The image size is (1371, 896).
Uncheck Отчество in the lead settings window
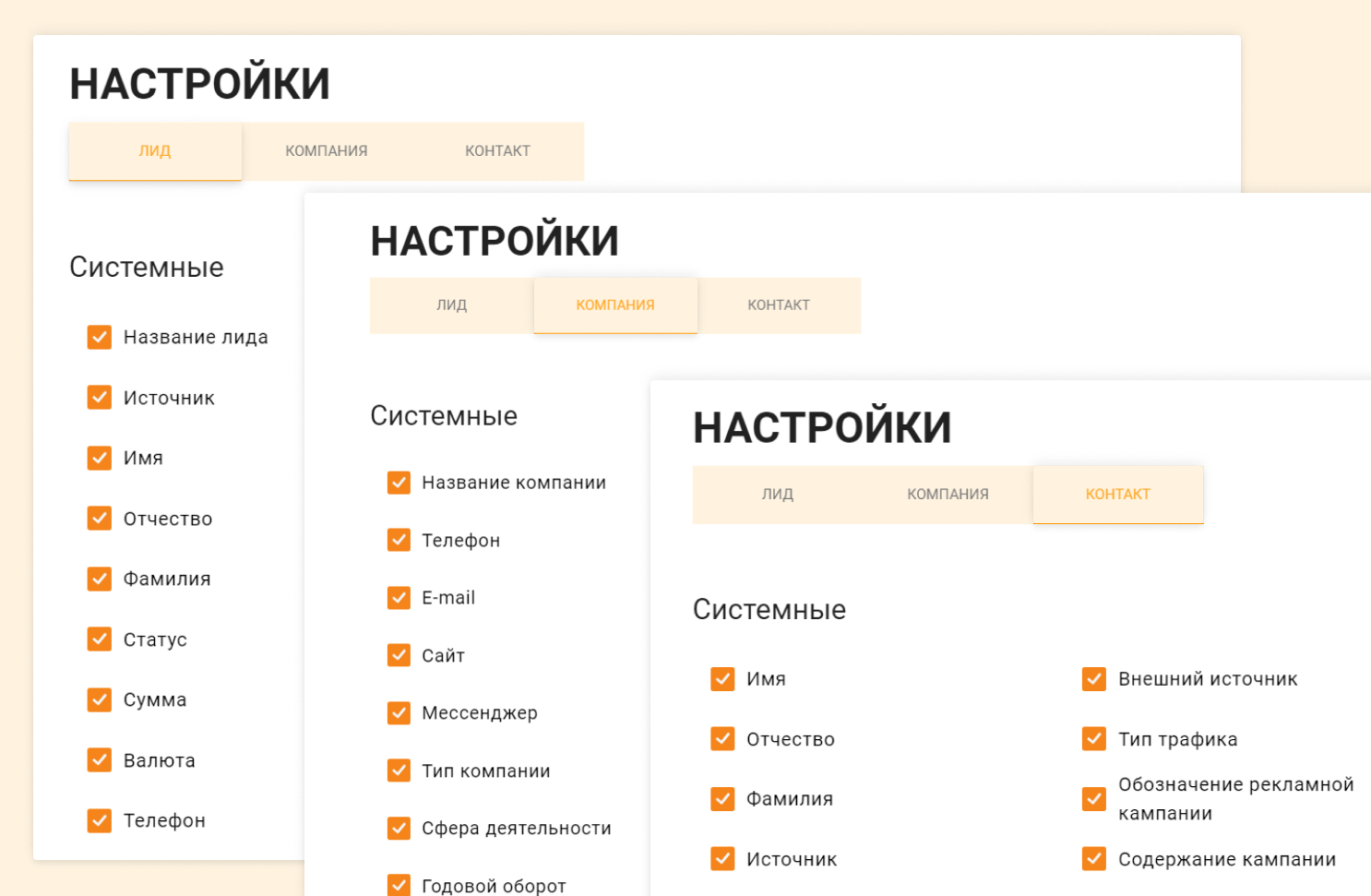tap(100, 519)
